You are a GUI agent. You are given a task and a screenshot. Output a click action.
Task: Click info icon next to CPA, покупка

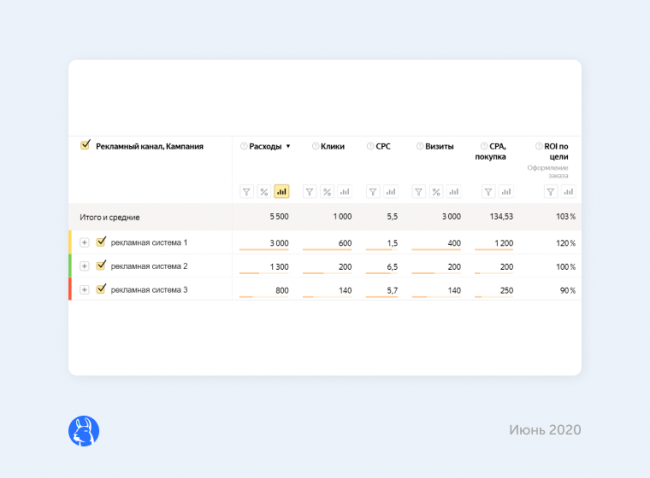[484, 146]
